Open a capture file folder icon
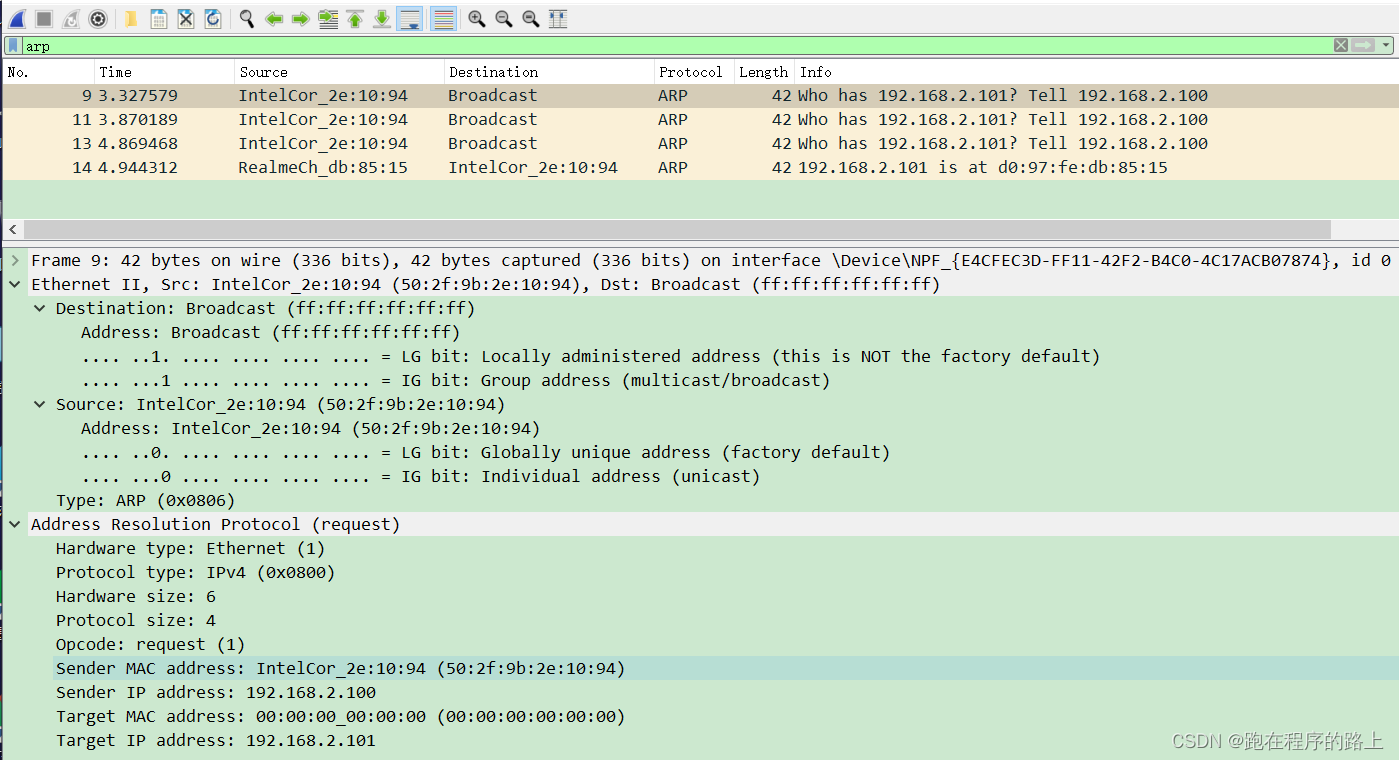 [131, 19]
